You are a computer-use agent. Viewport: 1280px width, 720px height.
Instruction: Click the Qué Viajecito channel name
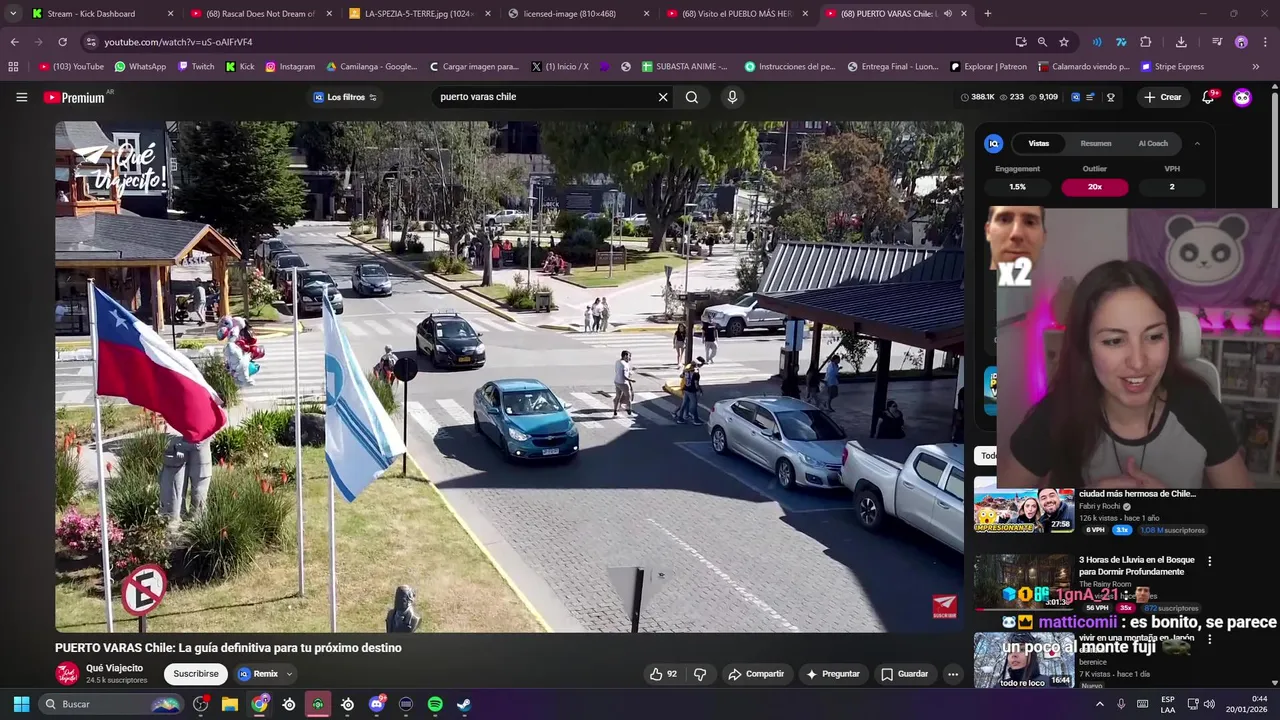114,668
